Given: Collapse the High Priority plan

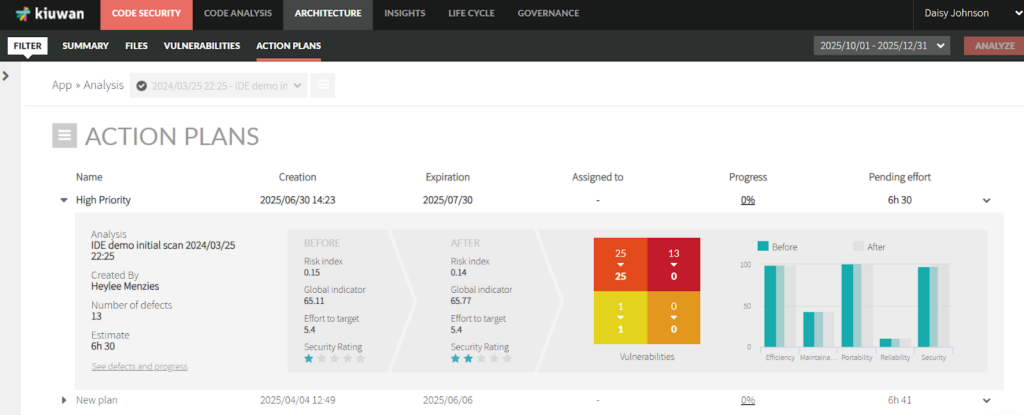Looking at the screenshot, I should tap(64, 201).
